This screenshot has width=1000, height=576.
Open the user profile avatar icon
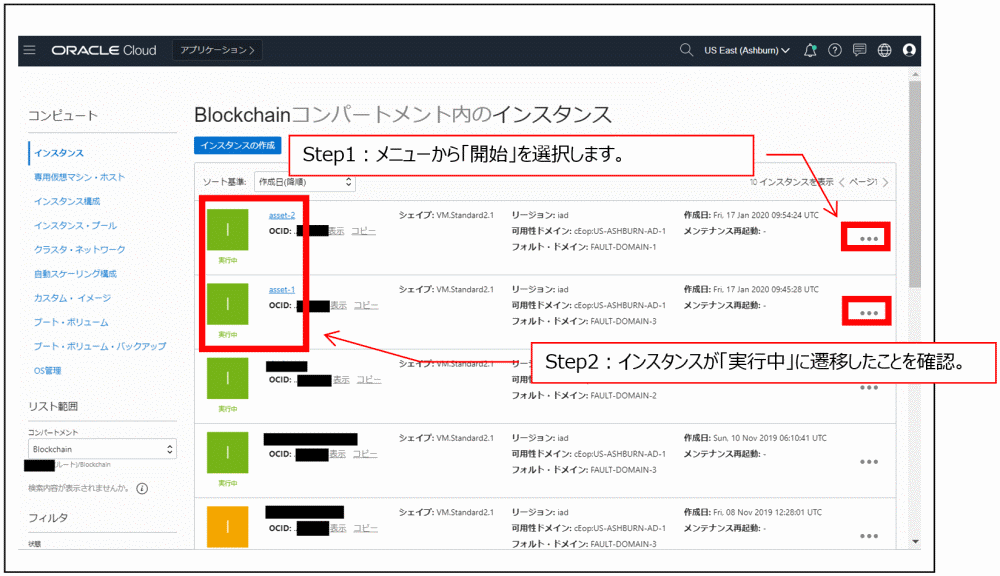pyautogui.click(x=909, y=50)
